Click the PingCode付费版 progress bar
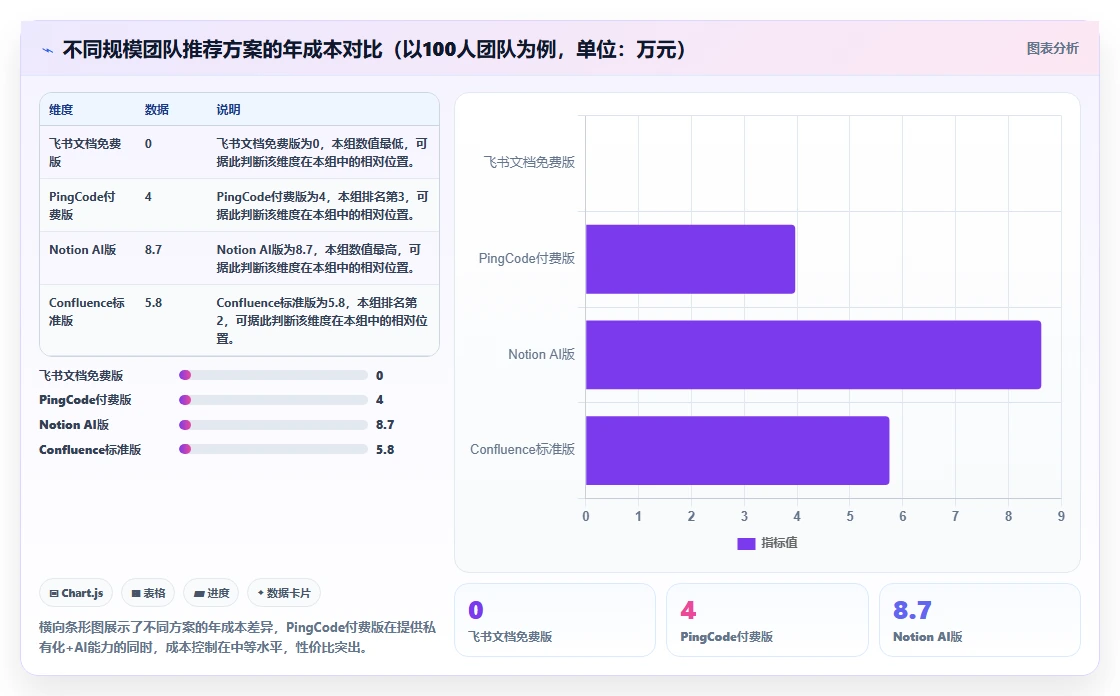The width and height of the screenshot is (1120, 696). 273,400
